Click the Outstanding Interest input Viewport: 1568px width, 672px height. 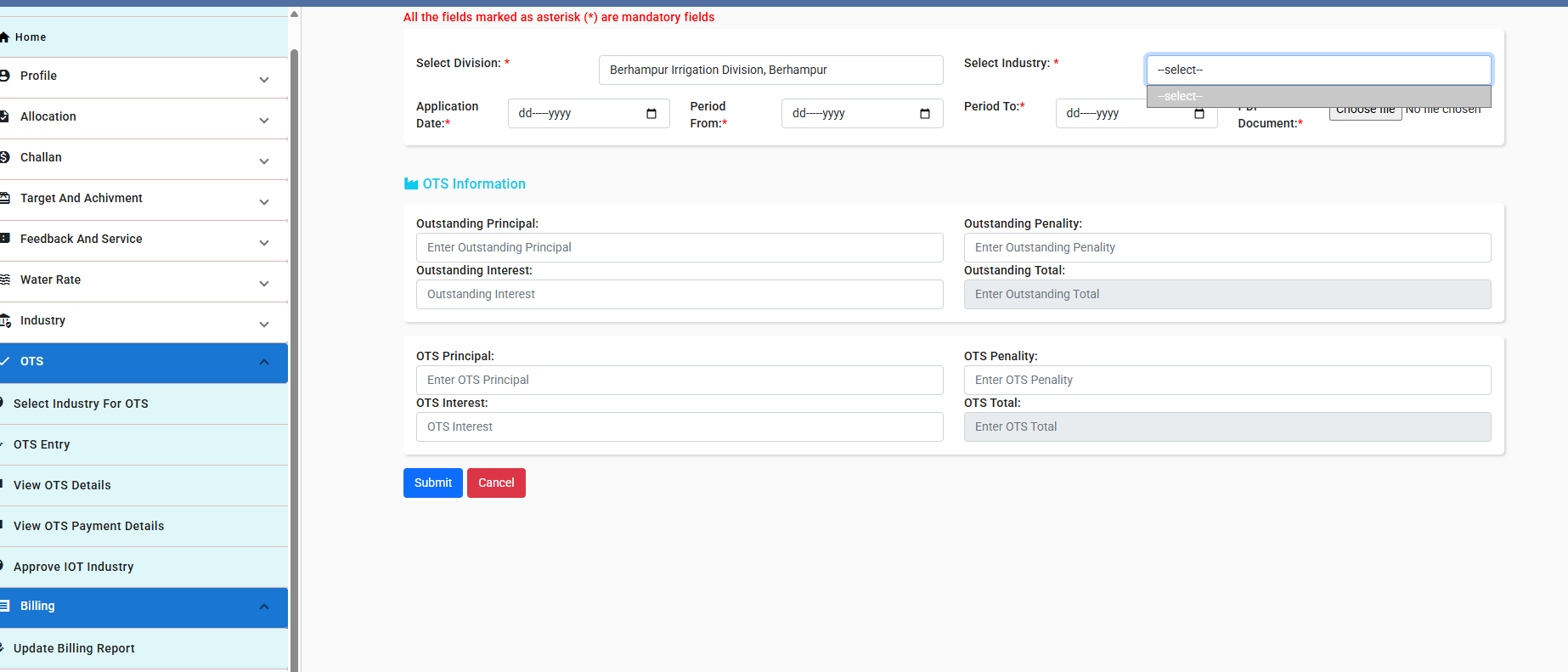[x=680, y=294]
